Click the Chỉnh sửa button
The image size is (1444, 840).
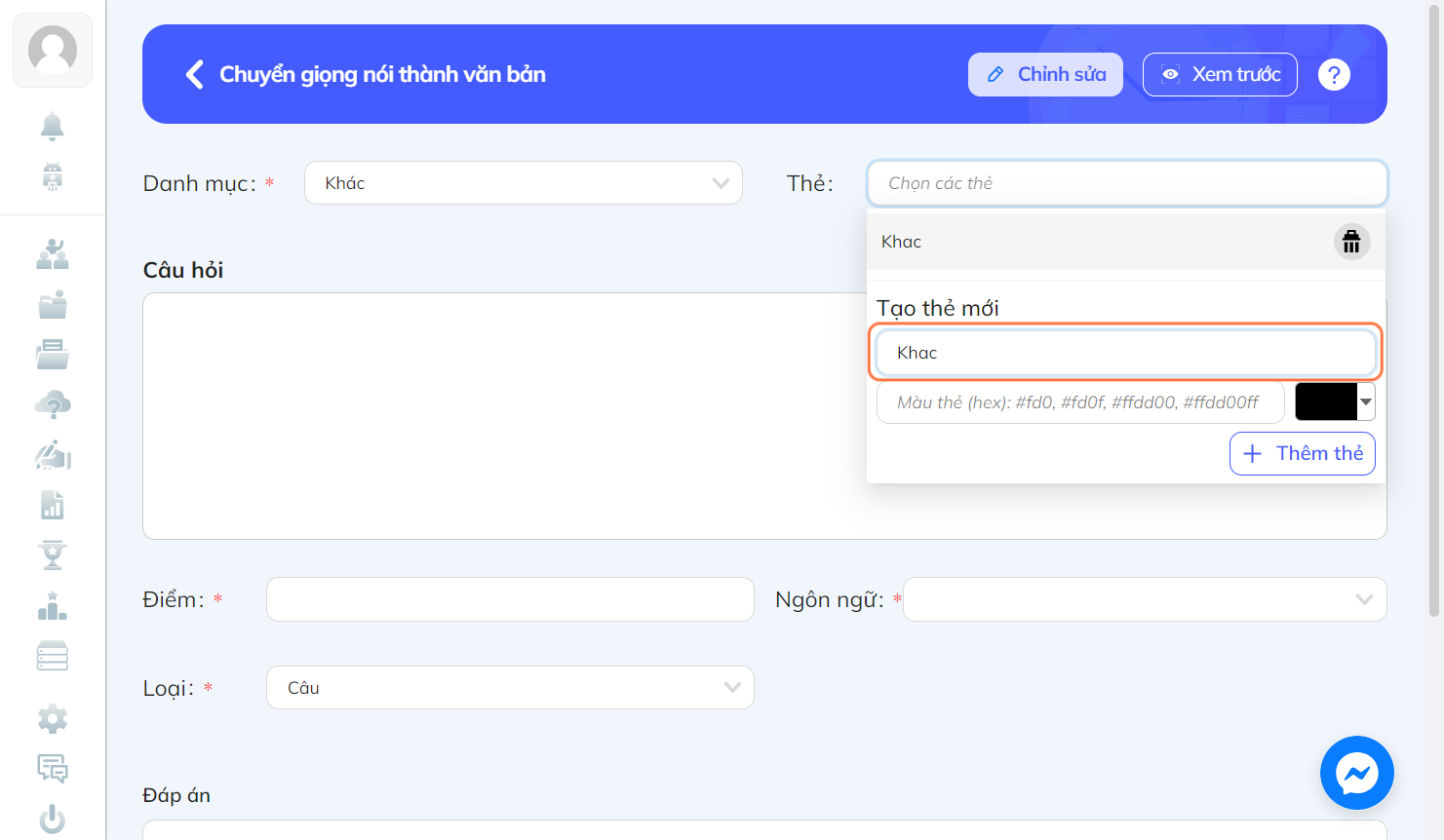tap(1045, 74)
